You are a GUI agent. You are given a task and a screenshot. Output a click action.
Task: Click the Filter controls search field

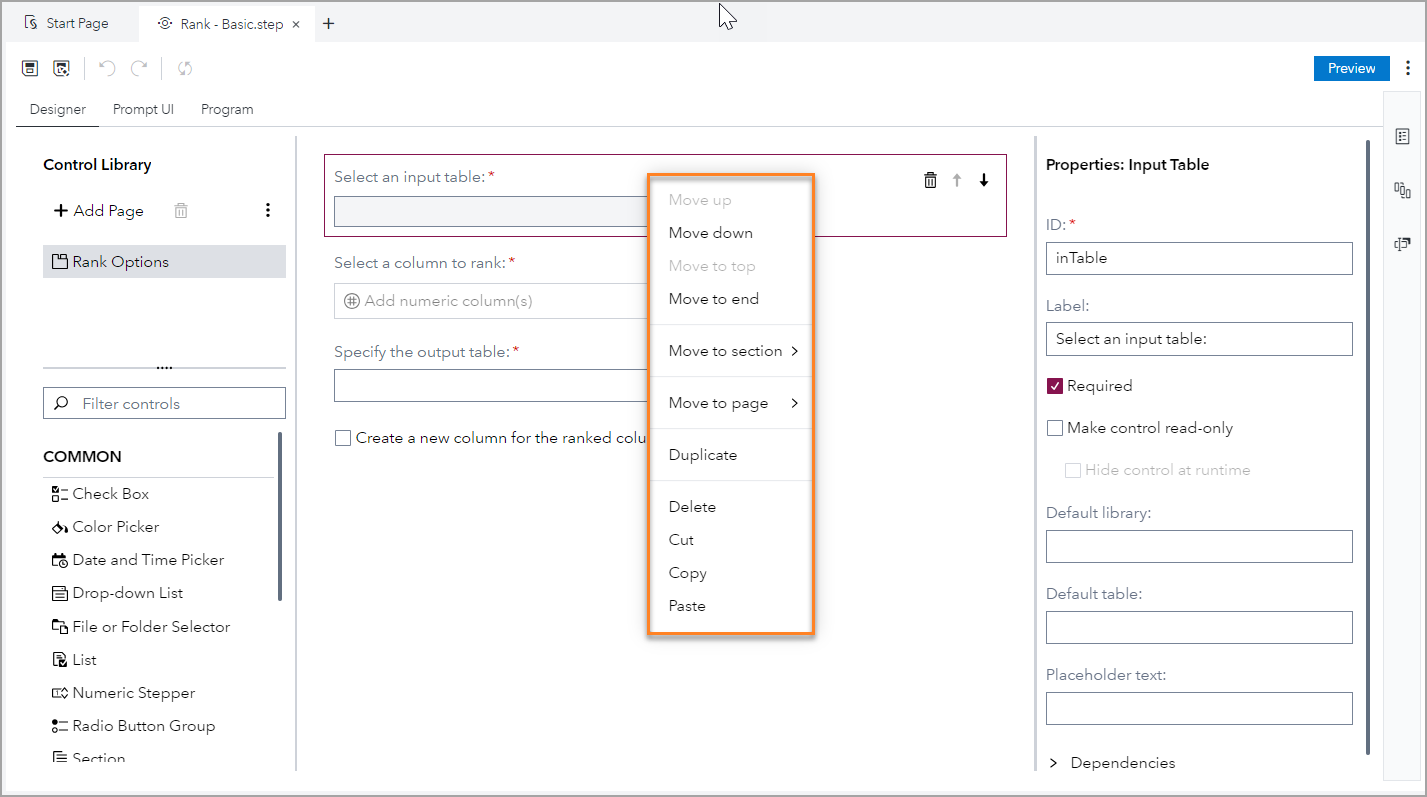coord(163,402)
